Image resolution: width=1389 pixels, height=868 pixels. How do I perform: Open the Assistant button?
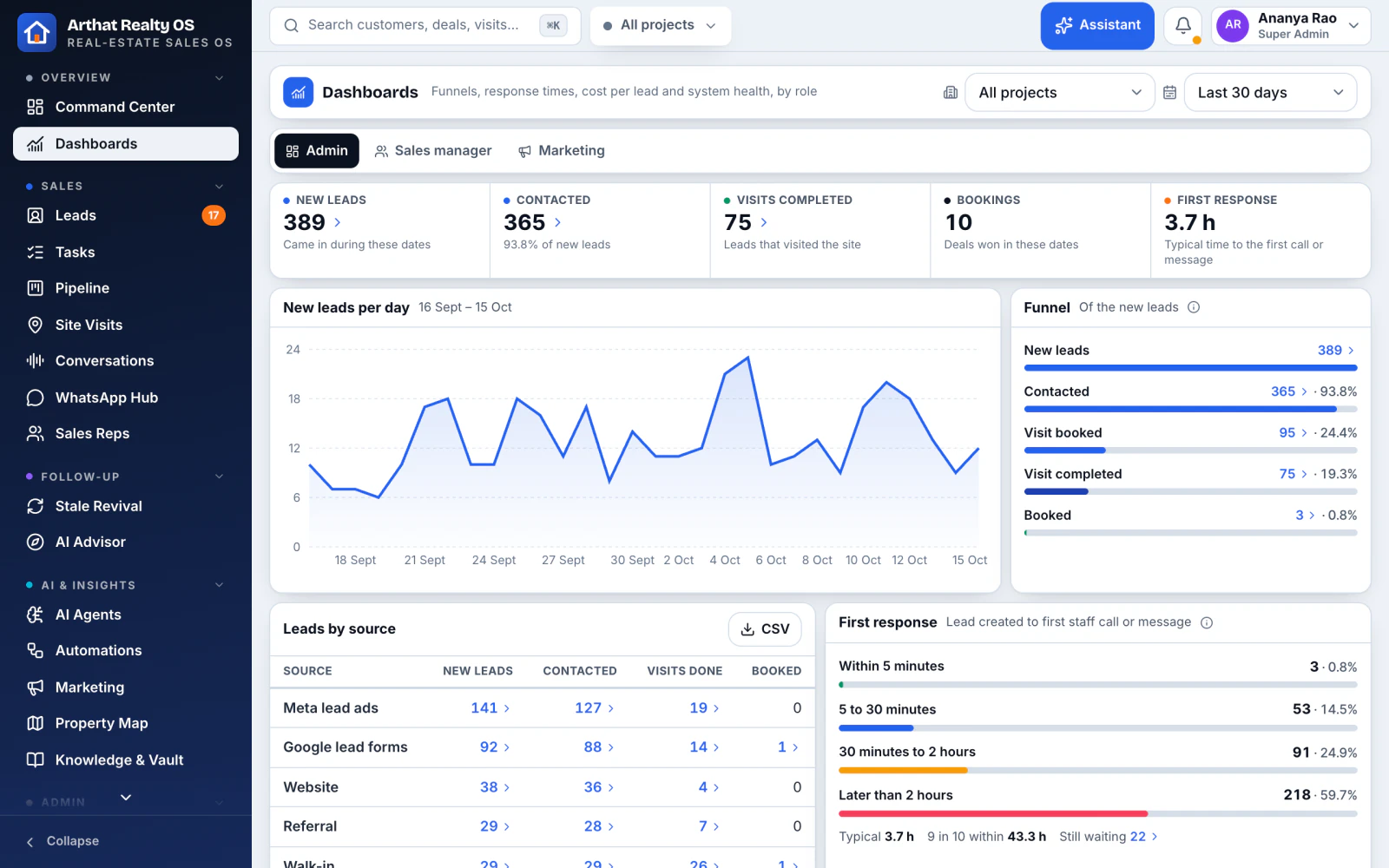(1097, 26)
